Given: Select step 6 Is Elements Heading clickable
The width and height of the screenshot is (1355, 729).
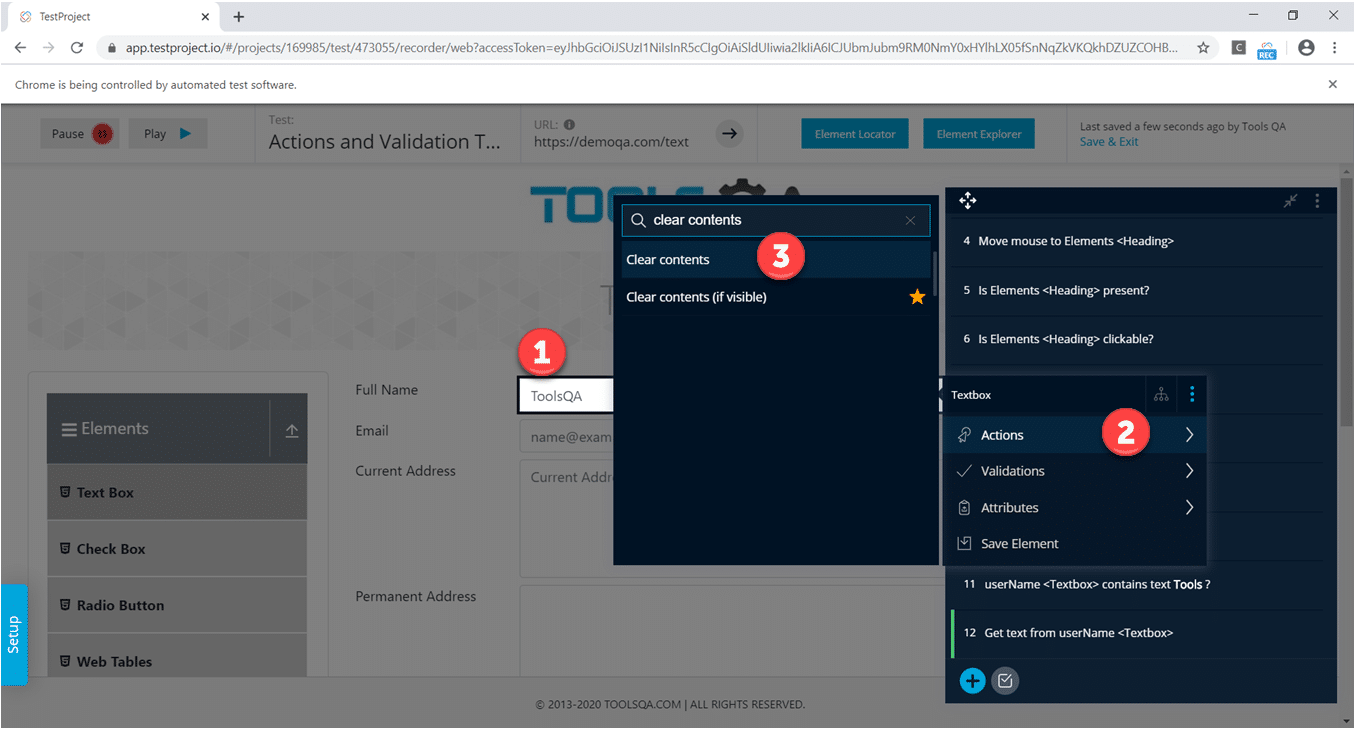Looking at the screenshot, I should click(1135, 339).
